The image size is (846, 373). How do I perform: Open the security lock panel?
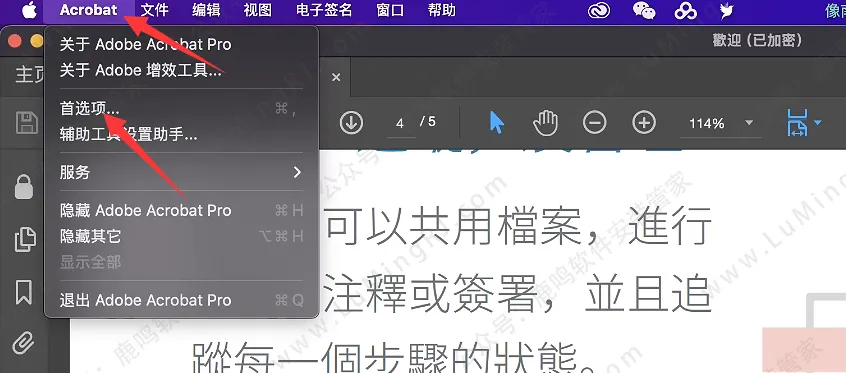[24, 187]
